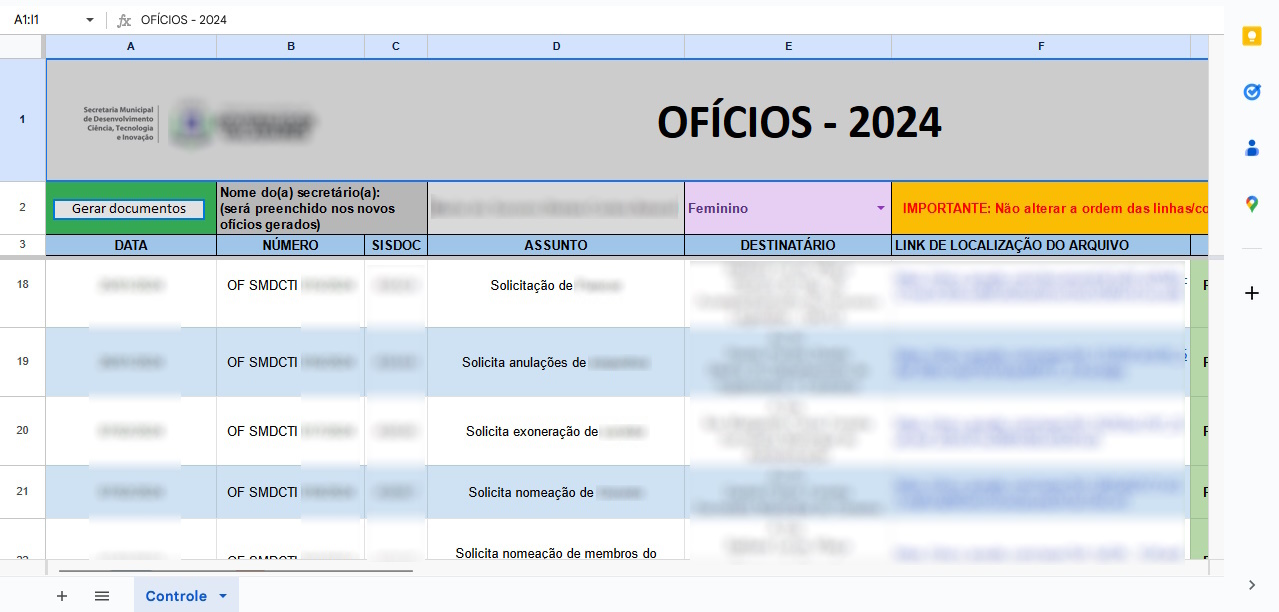Viewport: 1279px width, 612px height.
Task: Open Google Contacts in the side panel
Action: pos(1252,147)
